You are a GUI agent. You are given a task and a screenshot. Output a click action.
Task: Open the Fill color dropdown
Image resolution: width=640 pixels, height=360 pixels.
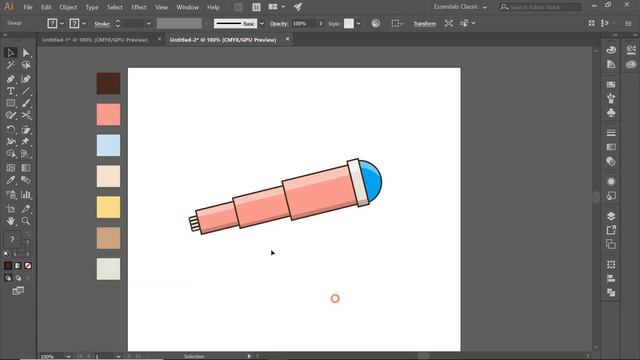coord(62,23)
